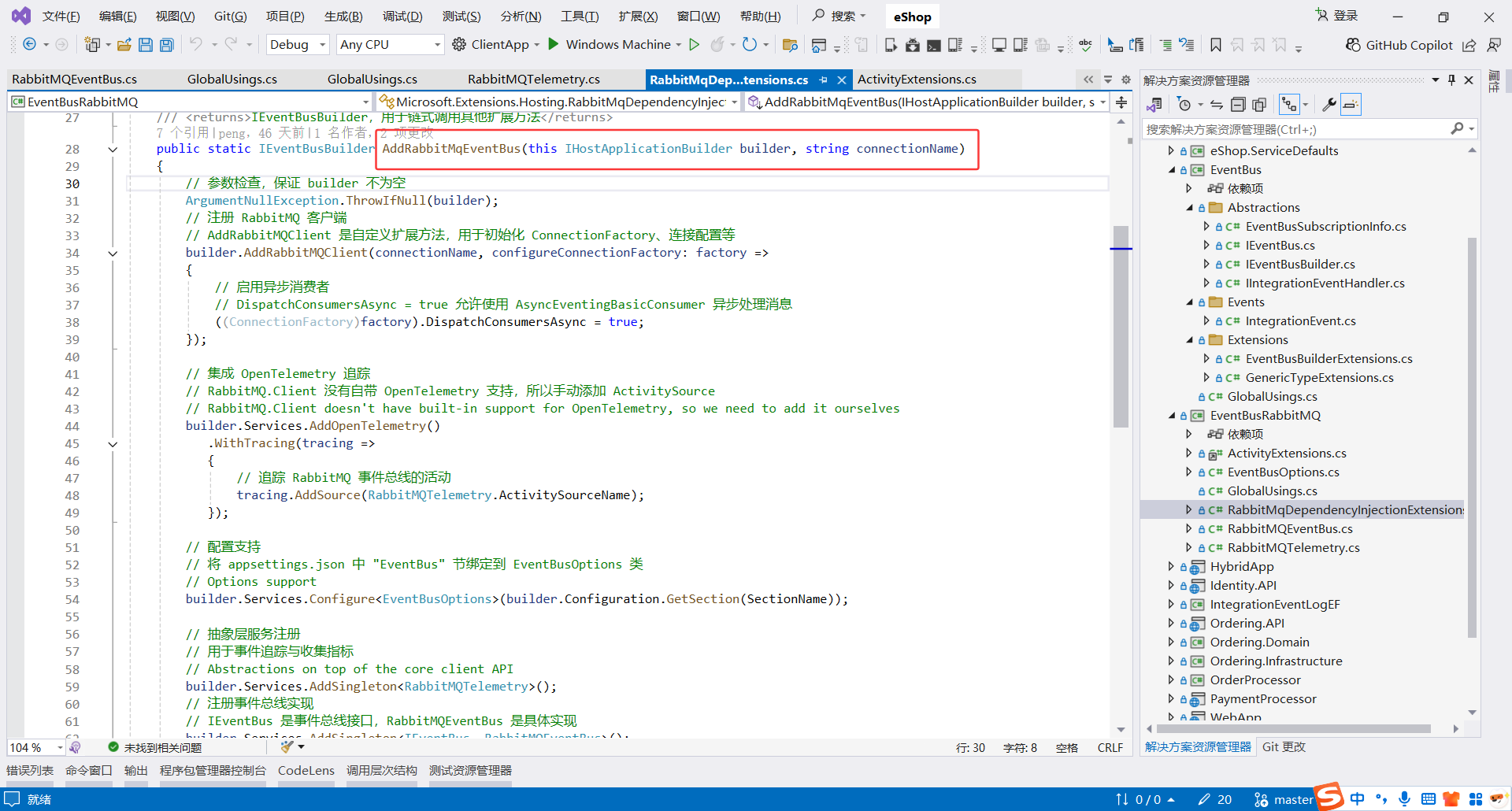Click the GitHub Copilot button

pyautogui.click(x=1399, y=46)
